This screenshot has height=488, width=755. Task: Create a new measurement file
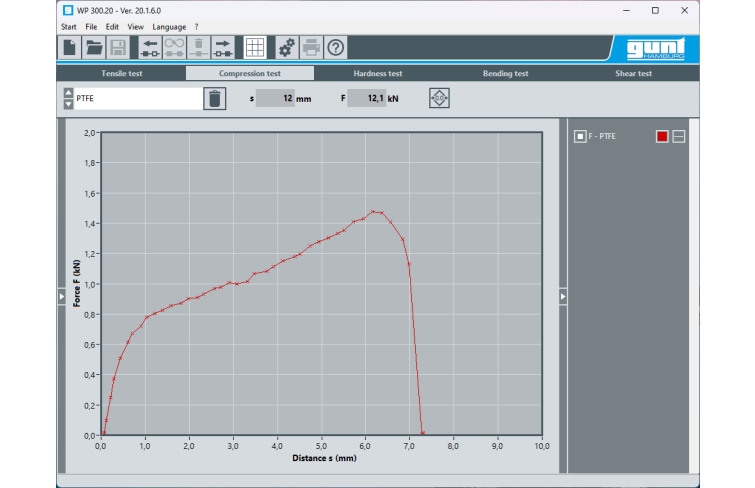click(x=70, y=47)
